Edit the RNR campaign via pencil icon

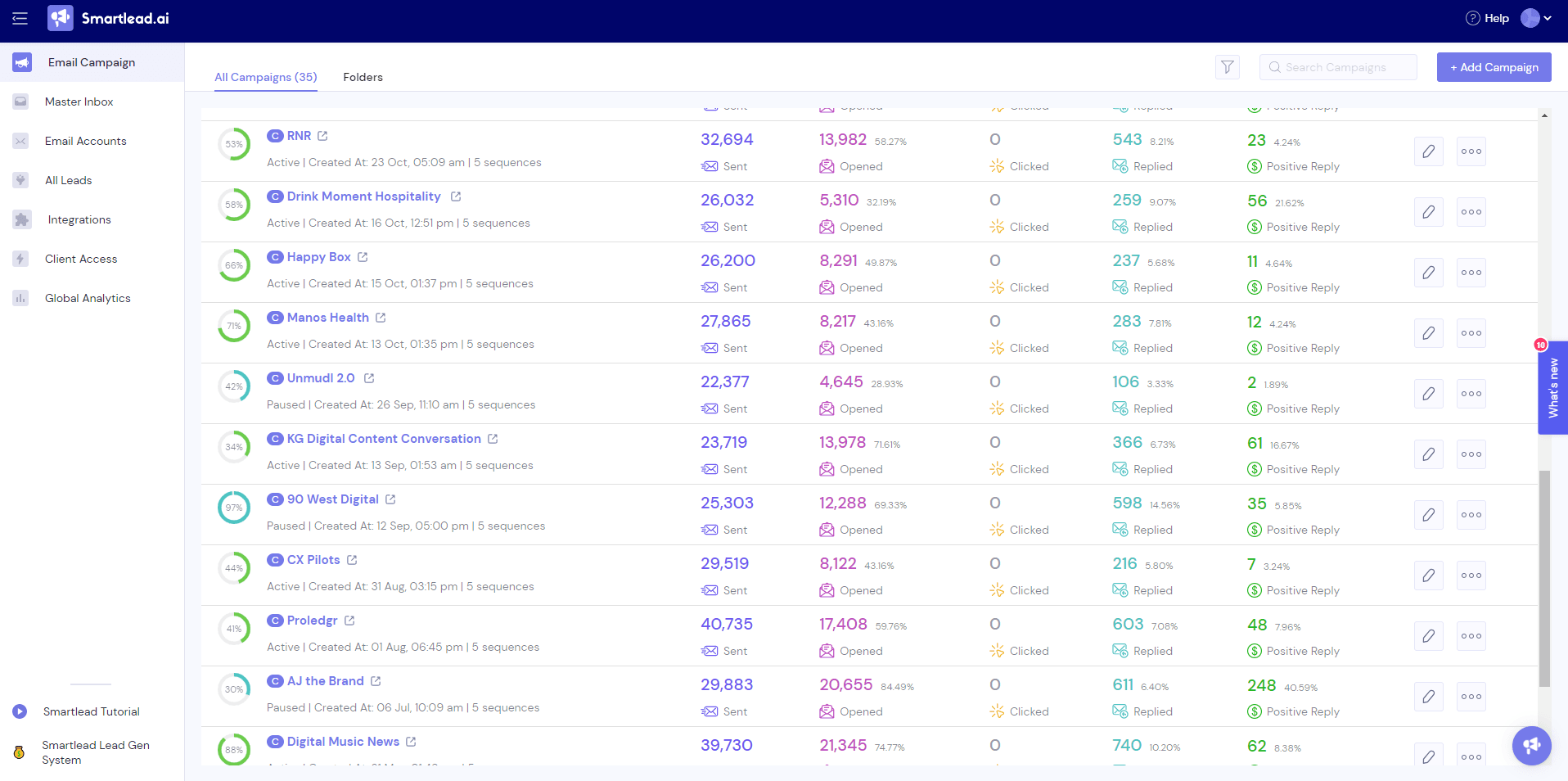pyautogui.click(x=1429, y=151)
